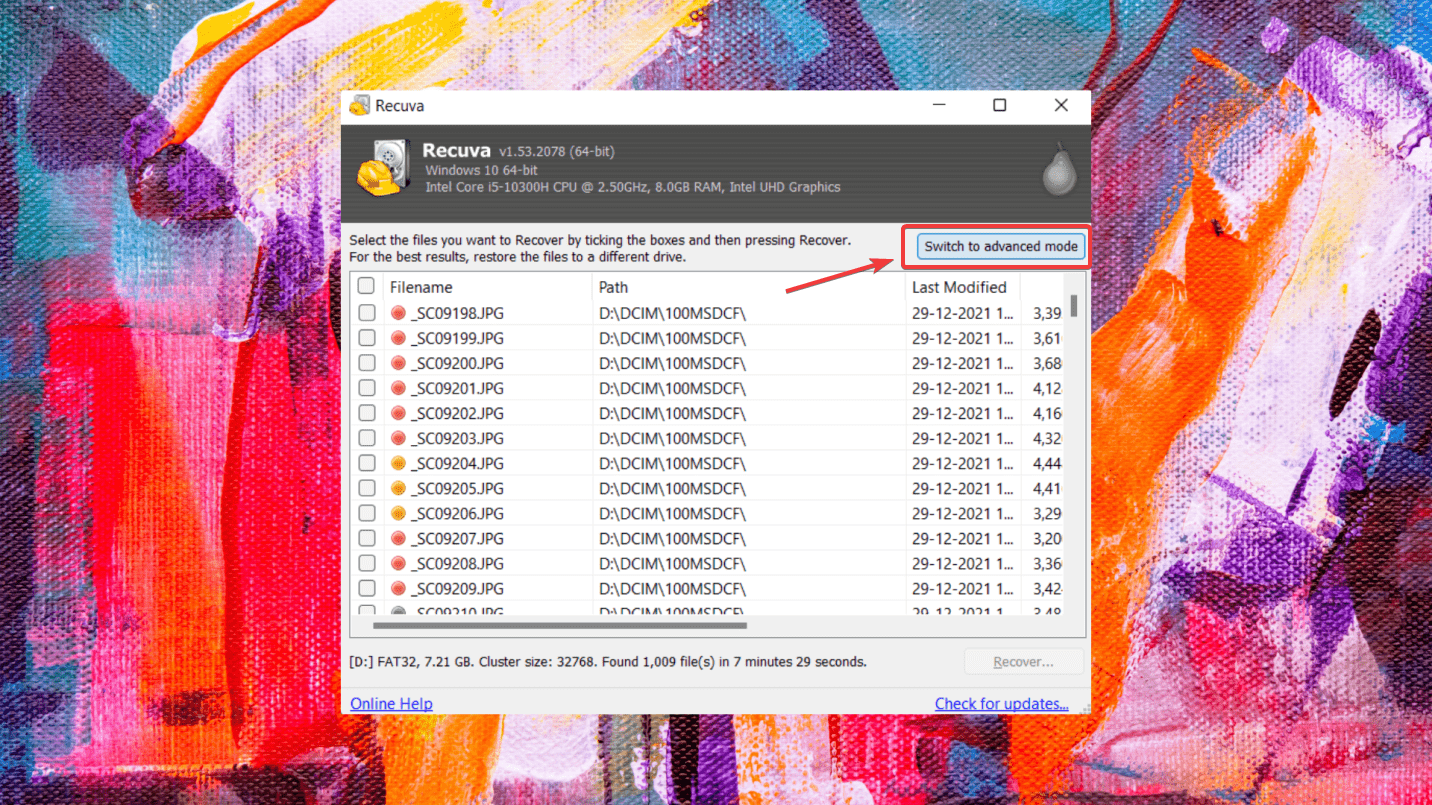
Task: Click red status dot of _SC09201.JPG
Action: (x=398, y=388)
